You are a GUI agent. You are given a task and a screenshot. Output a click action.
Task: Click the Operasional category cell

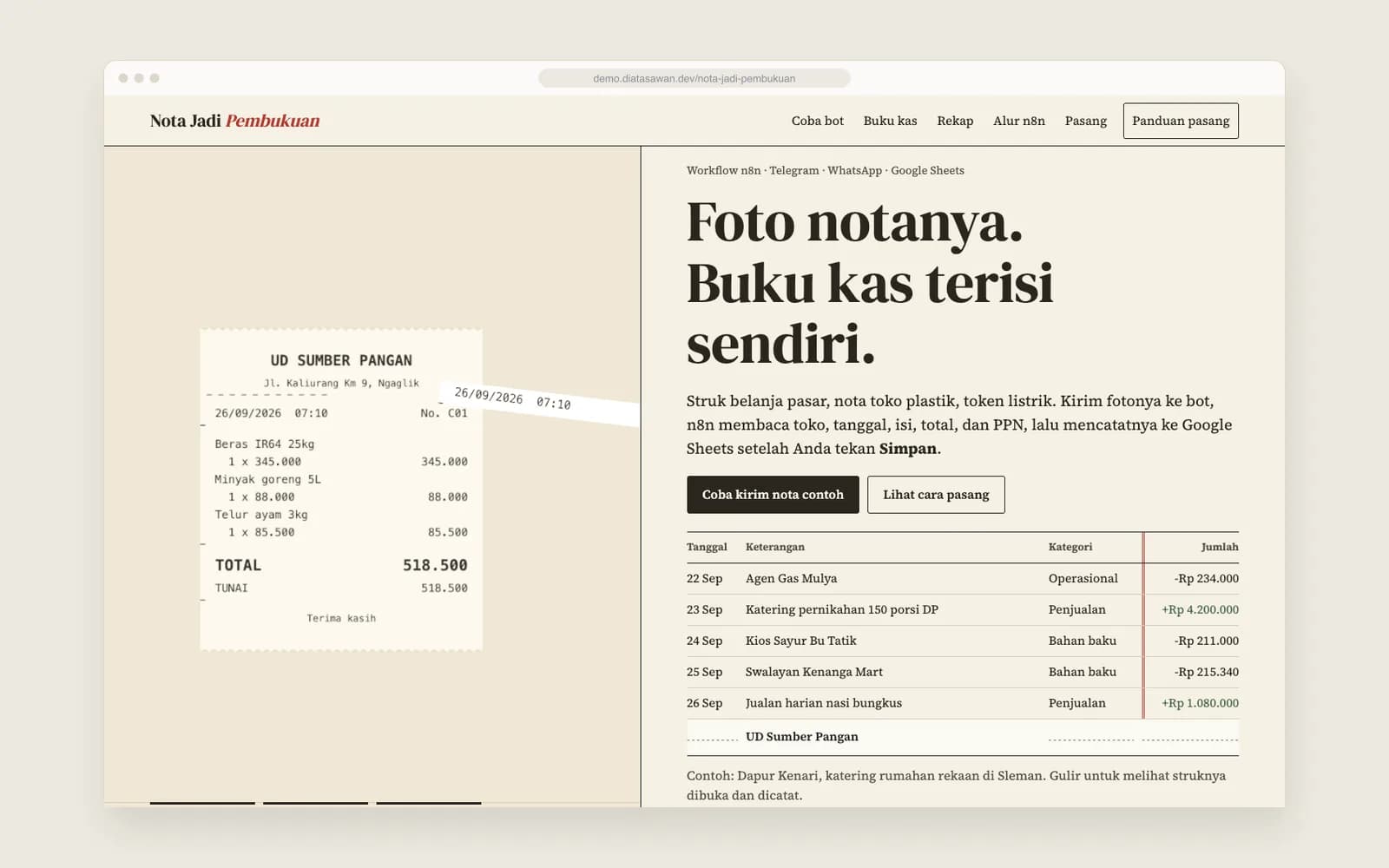pyautogui.click(x=1083, y=578)
